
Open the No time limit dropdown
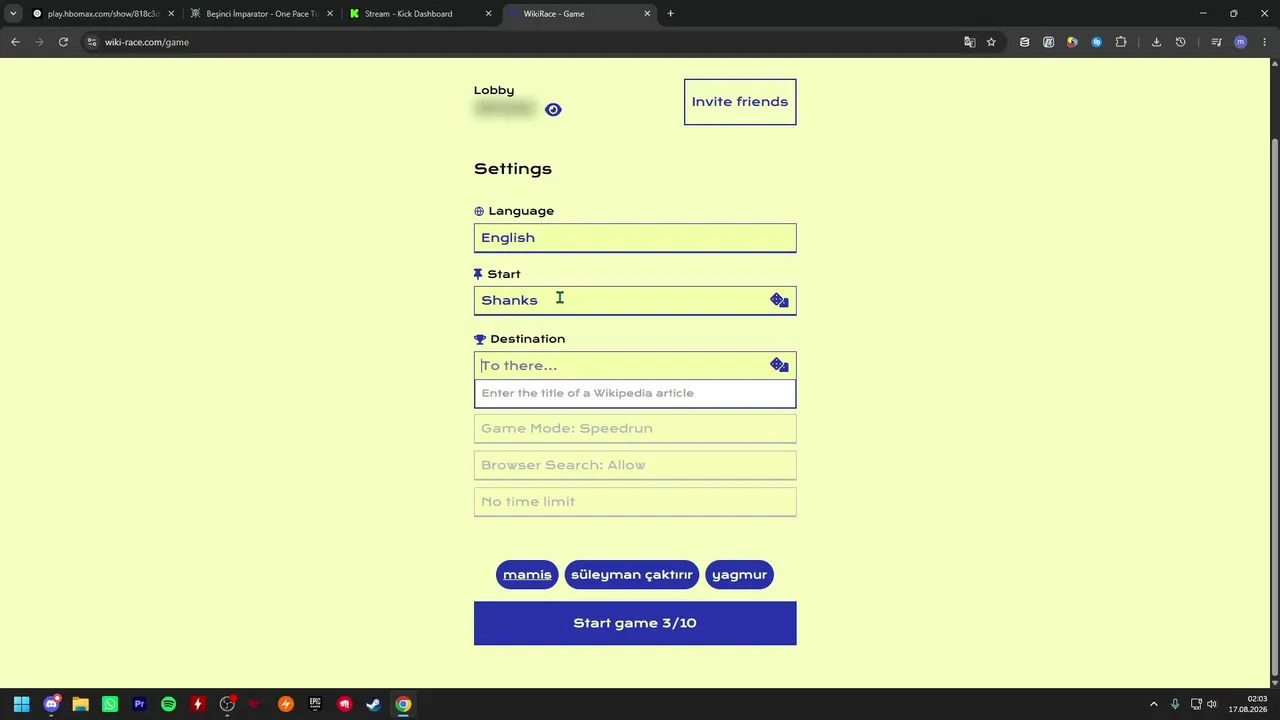click(x=635, y=502)
